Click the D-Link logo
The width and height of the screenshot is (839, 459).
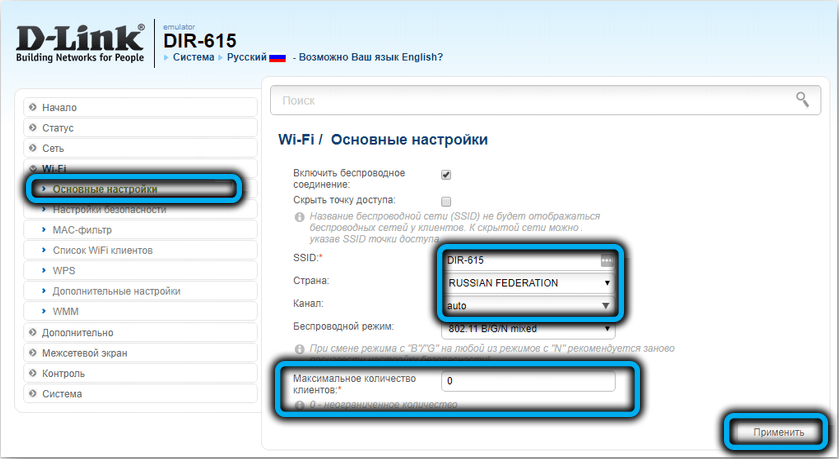(77, 44)
